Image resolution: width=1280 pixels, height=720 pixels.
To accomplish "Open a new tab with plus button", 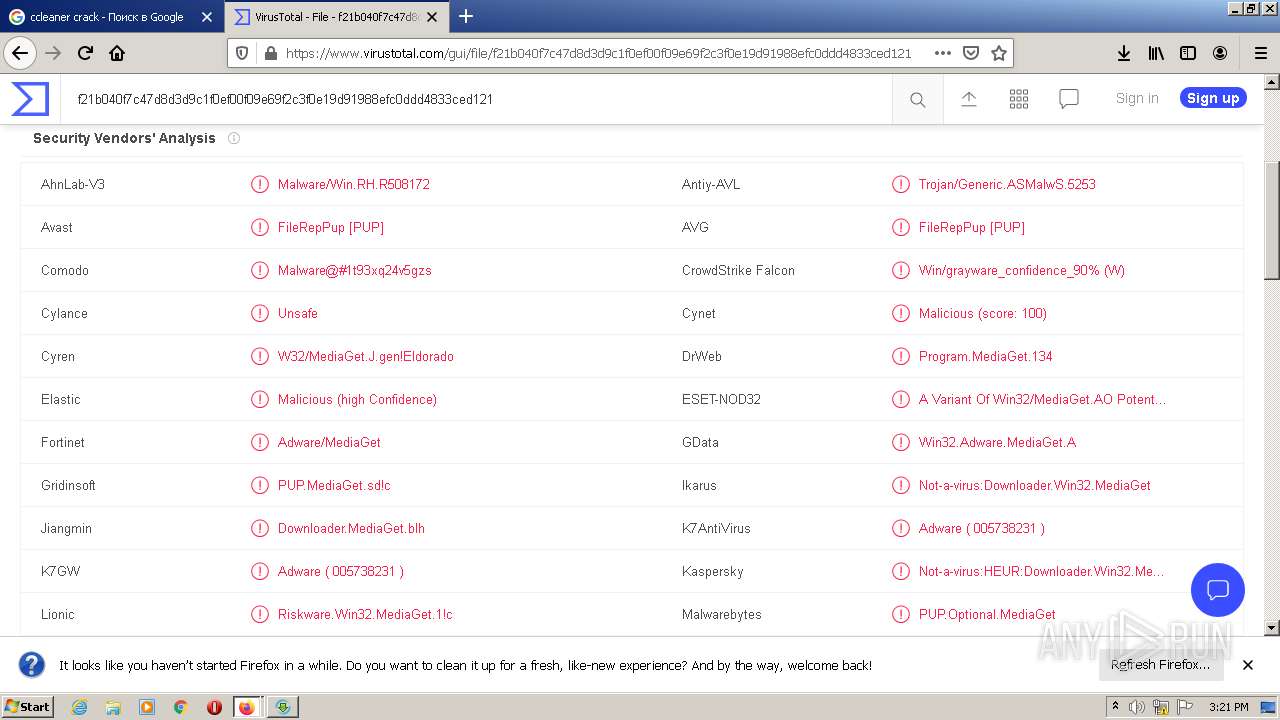I will click(466, 16).
